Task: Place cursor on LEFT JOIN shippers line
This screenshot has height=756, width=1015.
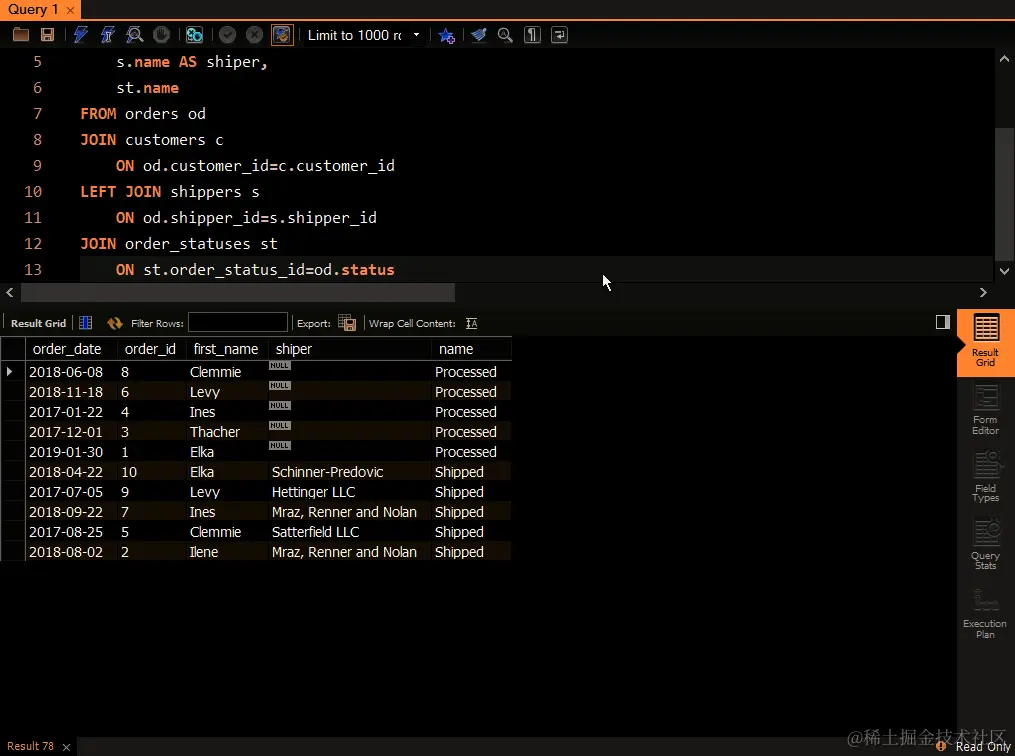Action: (170, 192)
